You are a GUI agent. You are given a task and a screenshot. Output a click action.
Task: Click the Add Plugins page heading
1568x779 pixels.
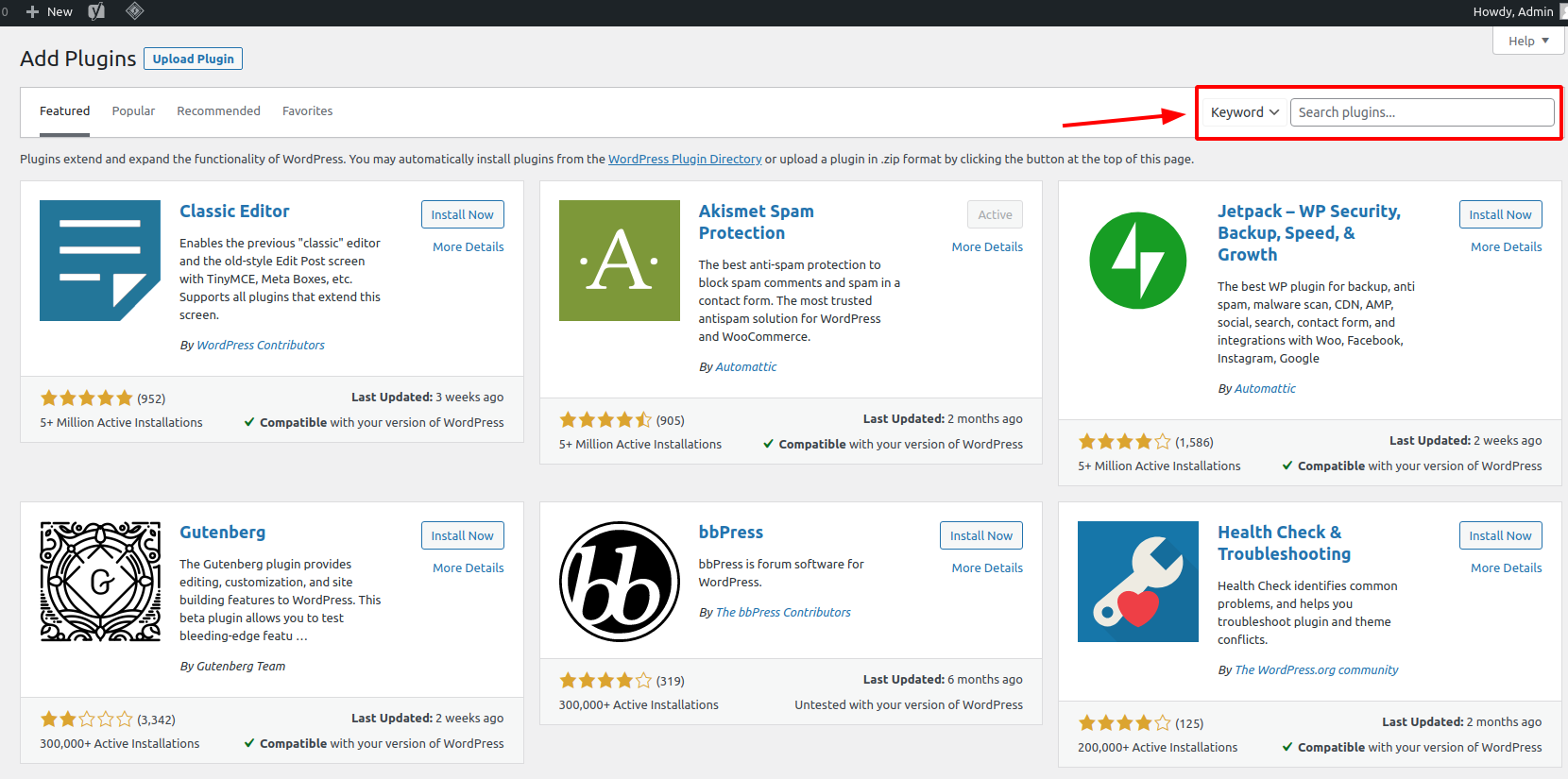(78, 59)
